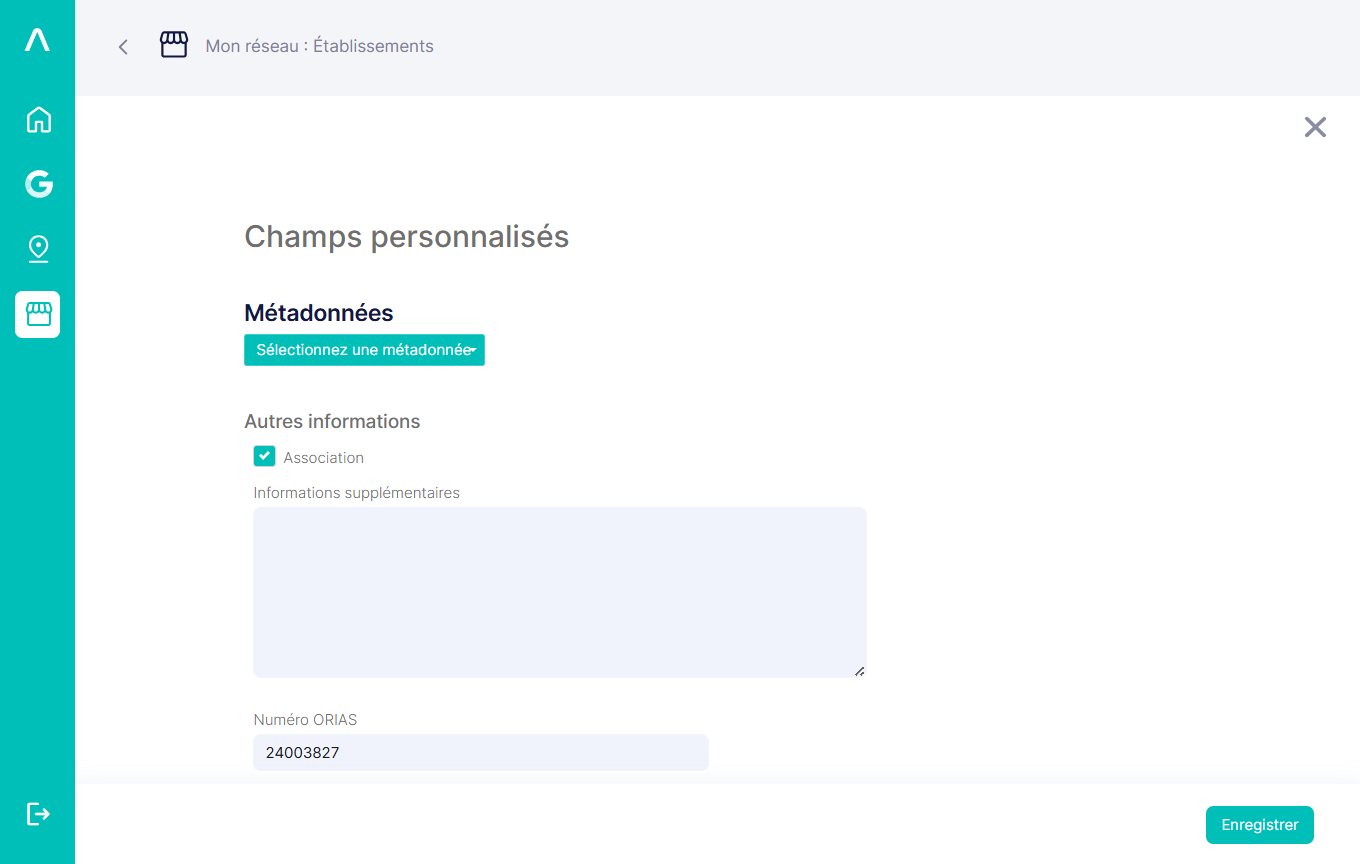Close the Champs personnalisés panel
1360x864 pixels.
(x=1315, y=127)
